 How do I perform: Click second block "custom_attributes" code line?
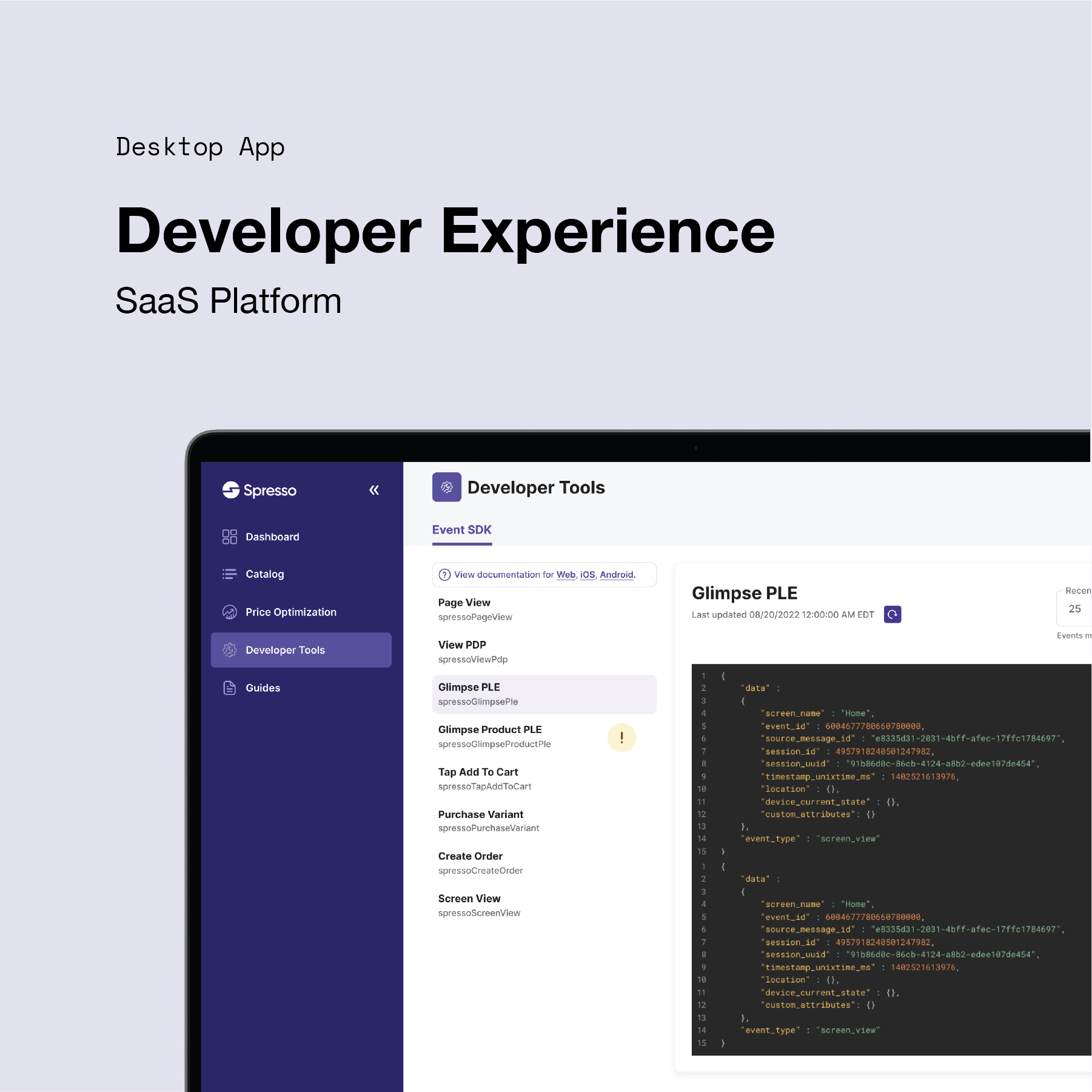pos(818,1005)
